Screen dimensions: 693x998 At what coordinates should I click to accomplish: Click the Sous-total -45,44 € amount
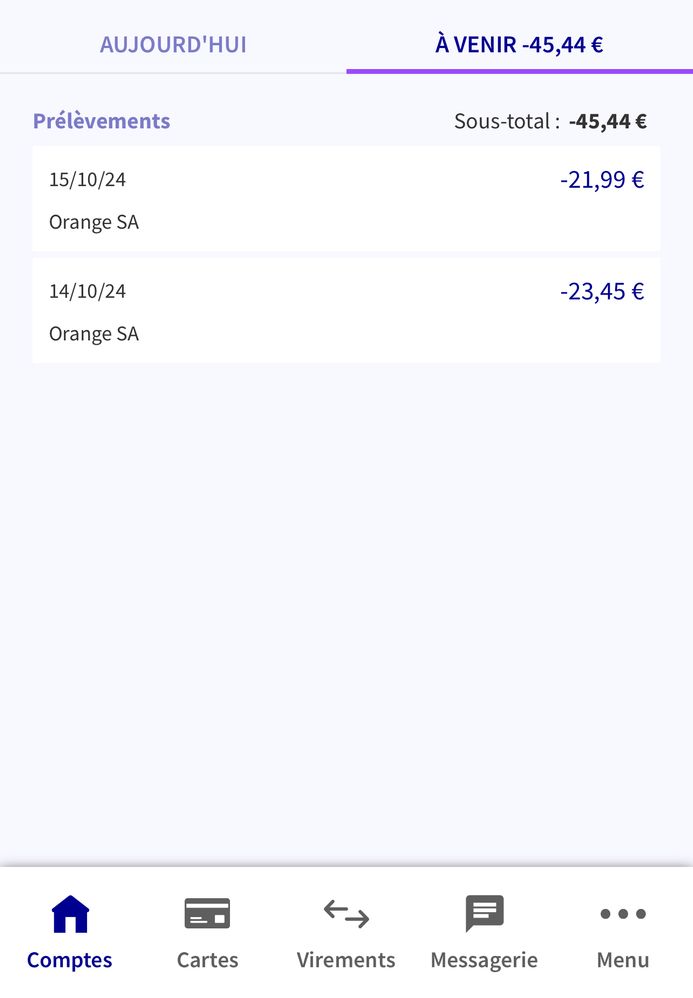[x=607, y=122]
